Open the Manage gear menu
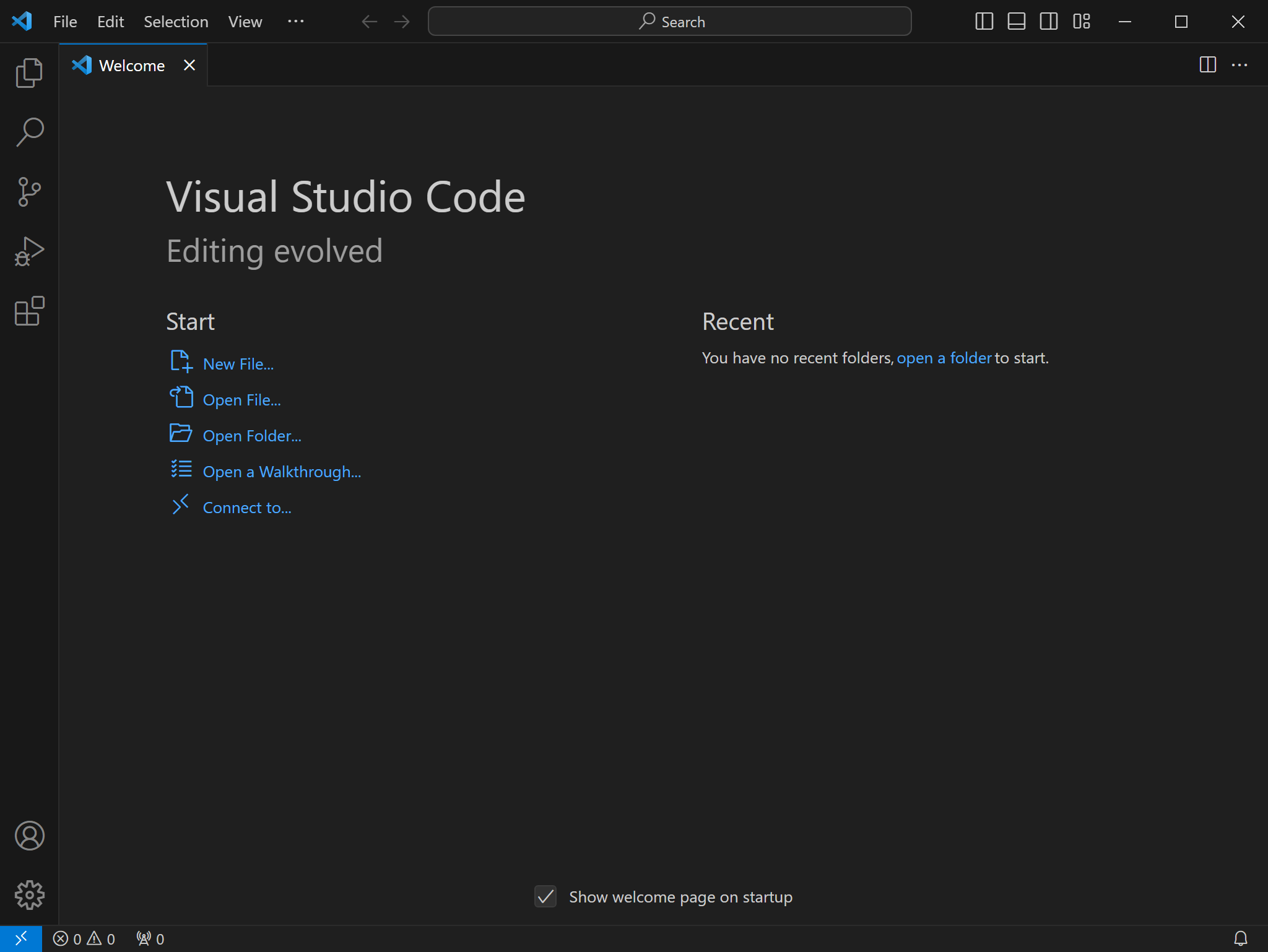1268x952 pixels. point(29,895)
